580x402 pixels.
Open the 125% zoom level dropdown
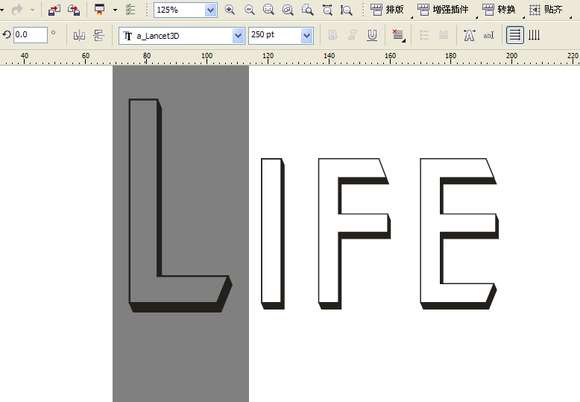[210, 10]
